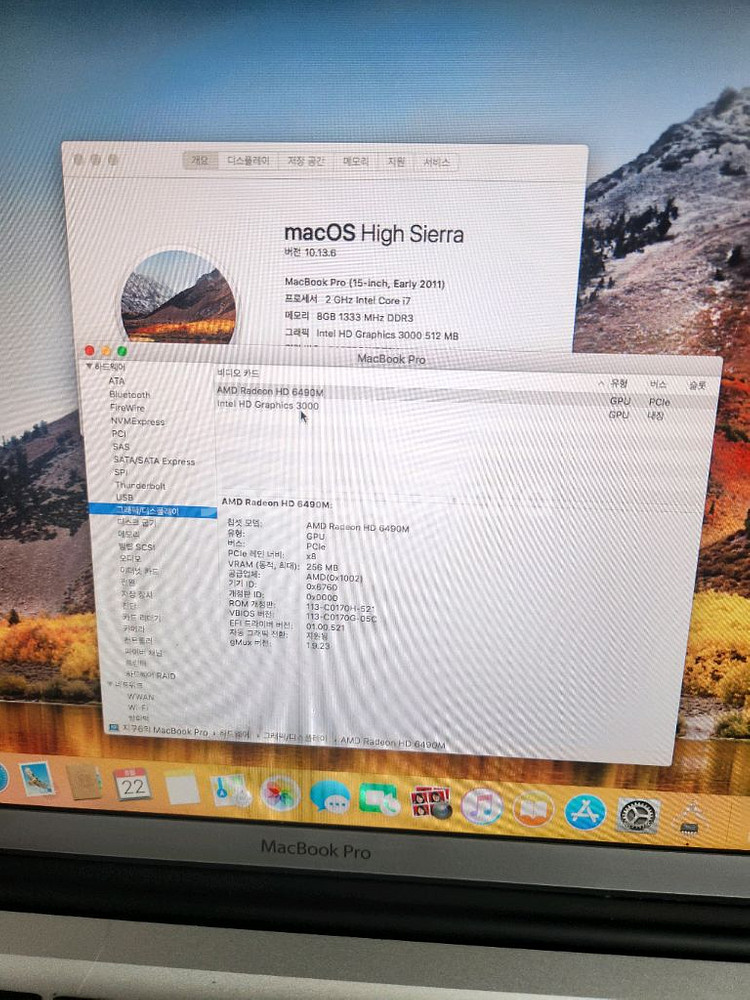
Task: Click the 2 GHz Intel Core i7 processor text
Action: [x=368, y=300]
